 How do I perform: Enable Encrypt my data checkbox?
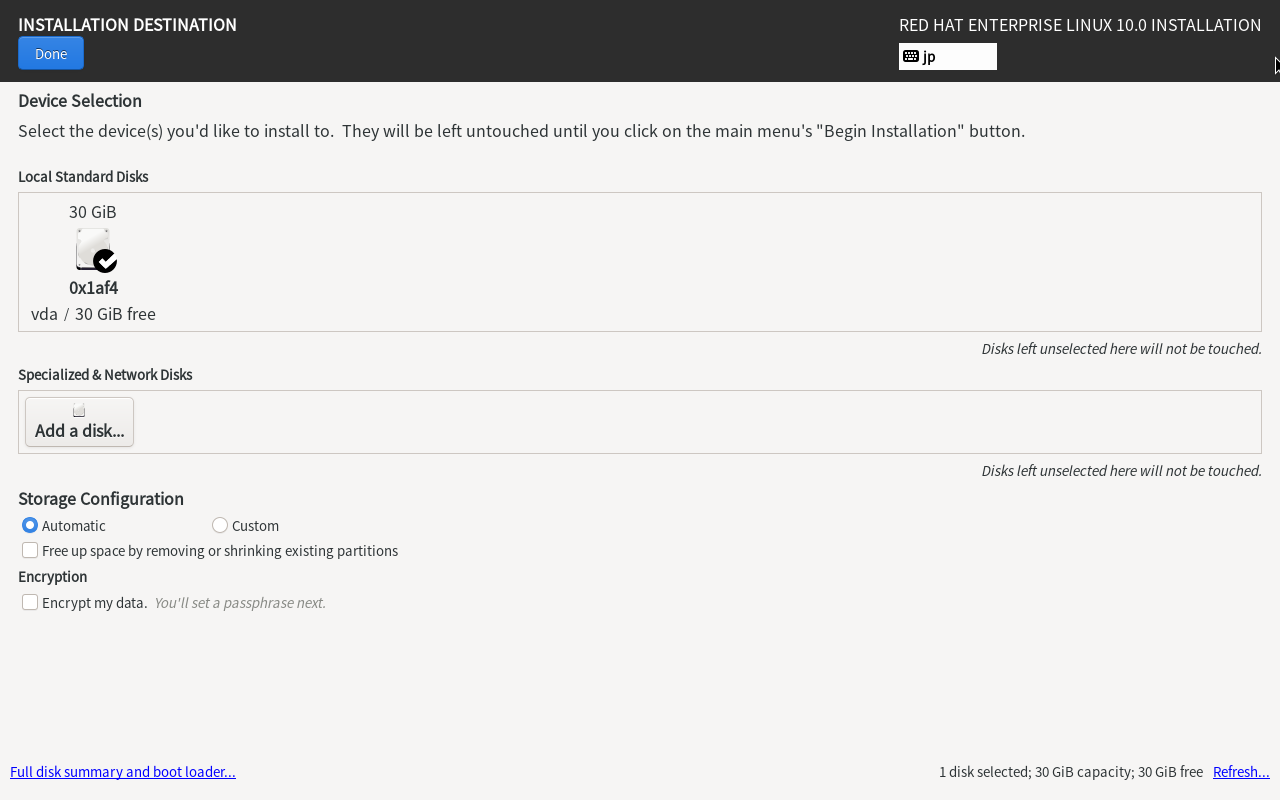(30, 602)
